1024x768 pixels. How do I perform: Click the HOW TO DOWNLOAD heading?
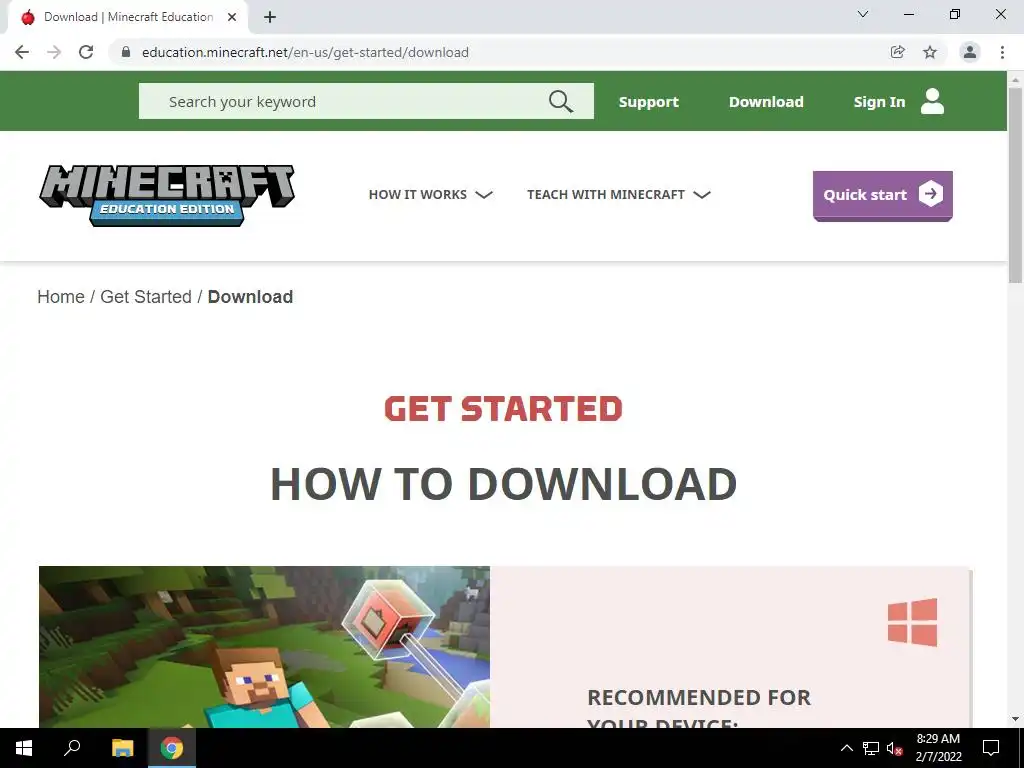(504, 484)
